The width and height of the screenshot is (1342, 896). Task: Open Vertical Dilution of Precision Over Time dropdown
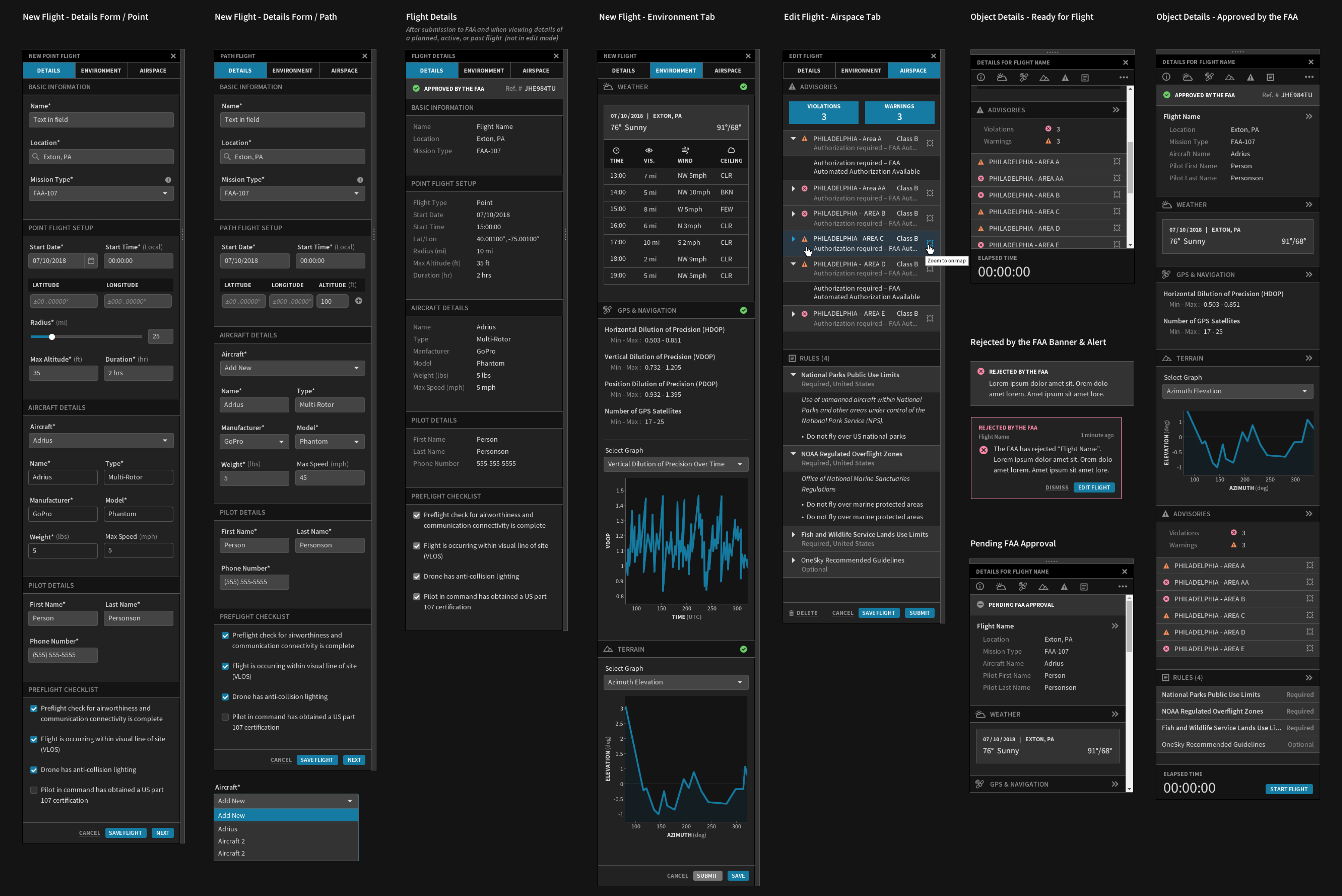pos(675,465)
